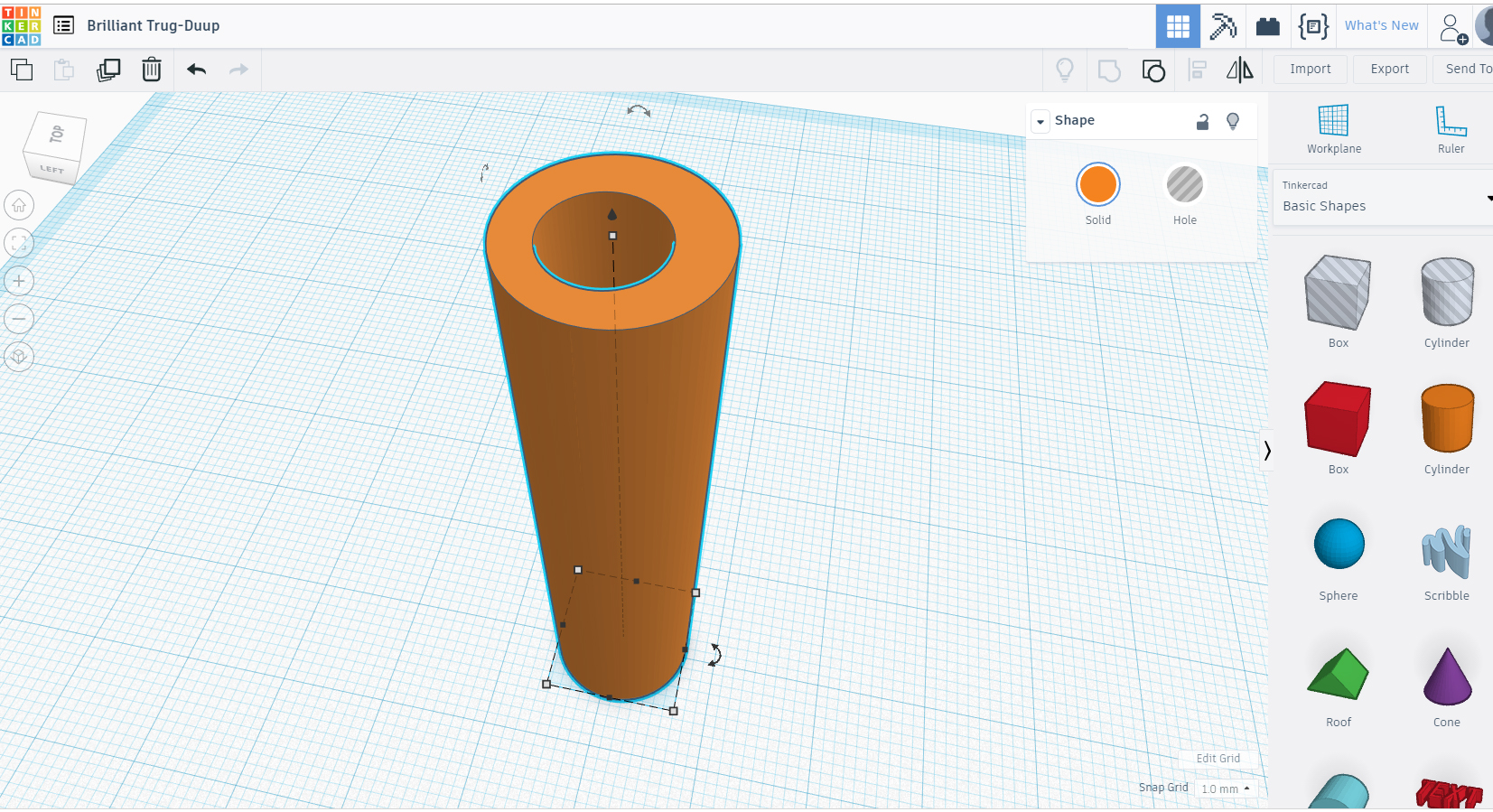Switch to orthographic view cube icon
Viewport: 1493px width, 812px height.
(19, 357)
